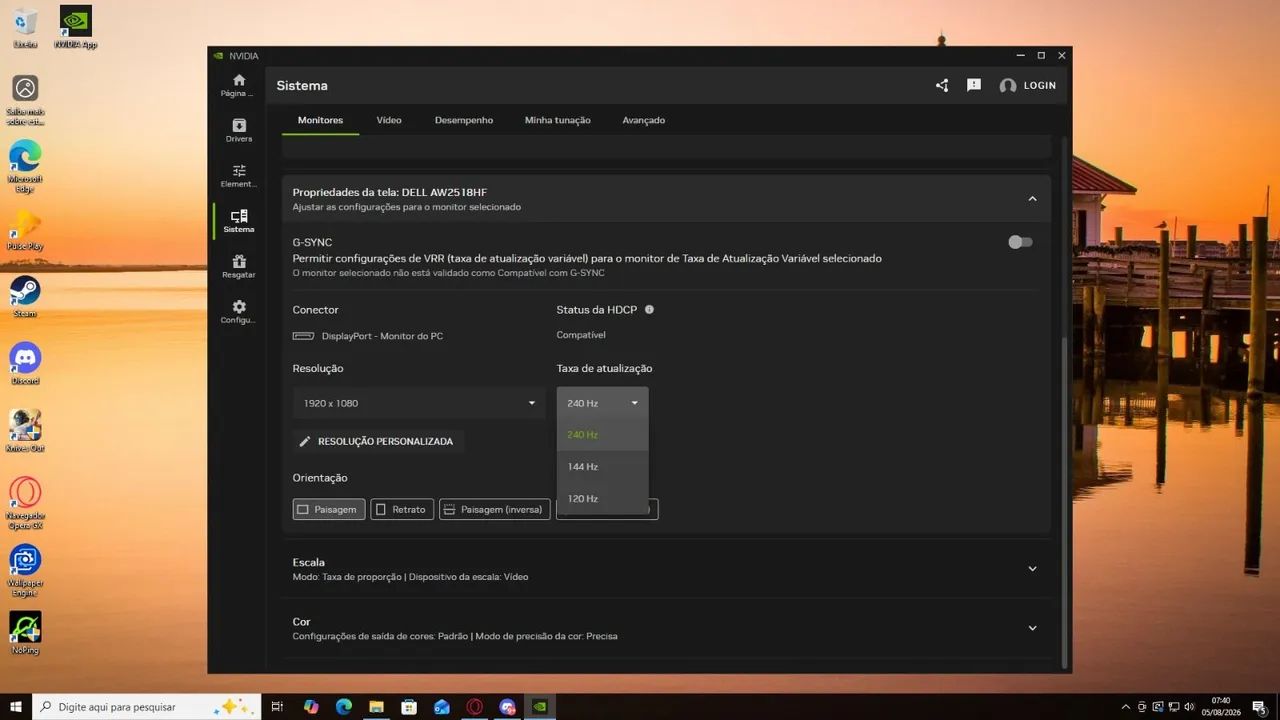Click the Opera icon on the taskbar
Image resolution: width=1280 pixels, height=720 pixels.
[475, 707]
